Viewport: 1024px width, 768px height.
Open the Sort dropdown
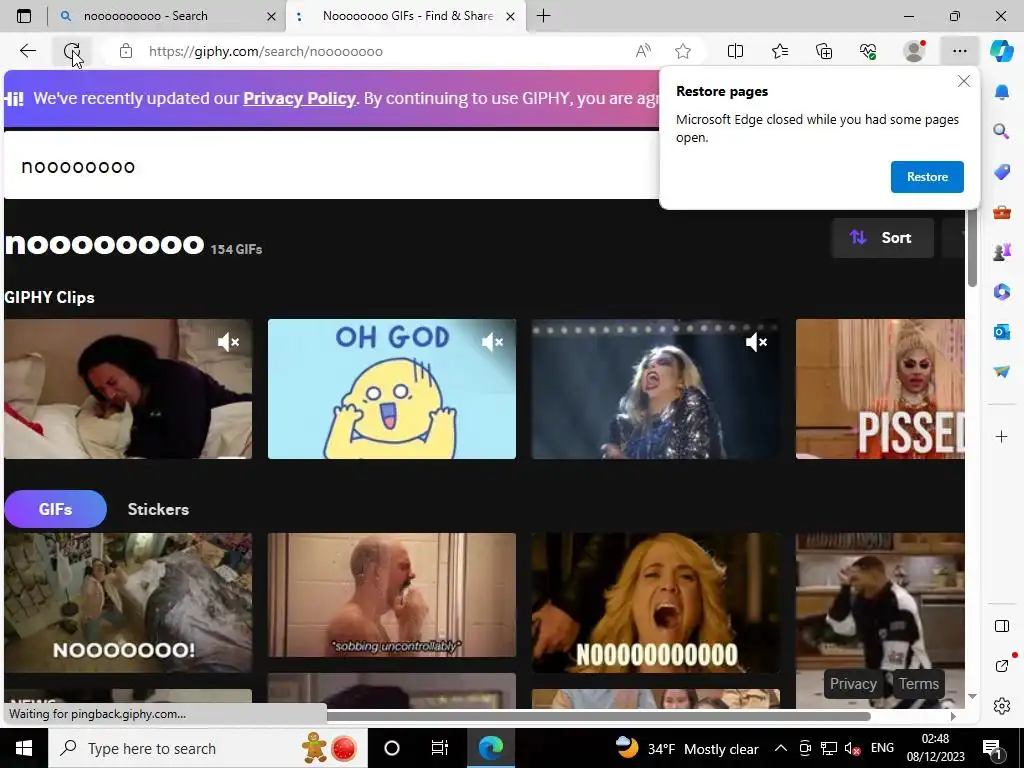882,238
